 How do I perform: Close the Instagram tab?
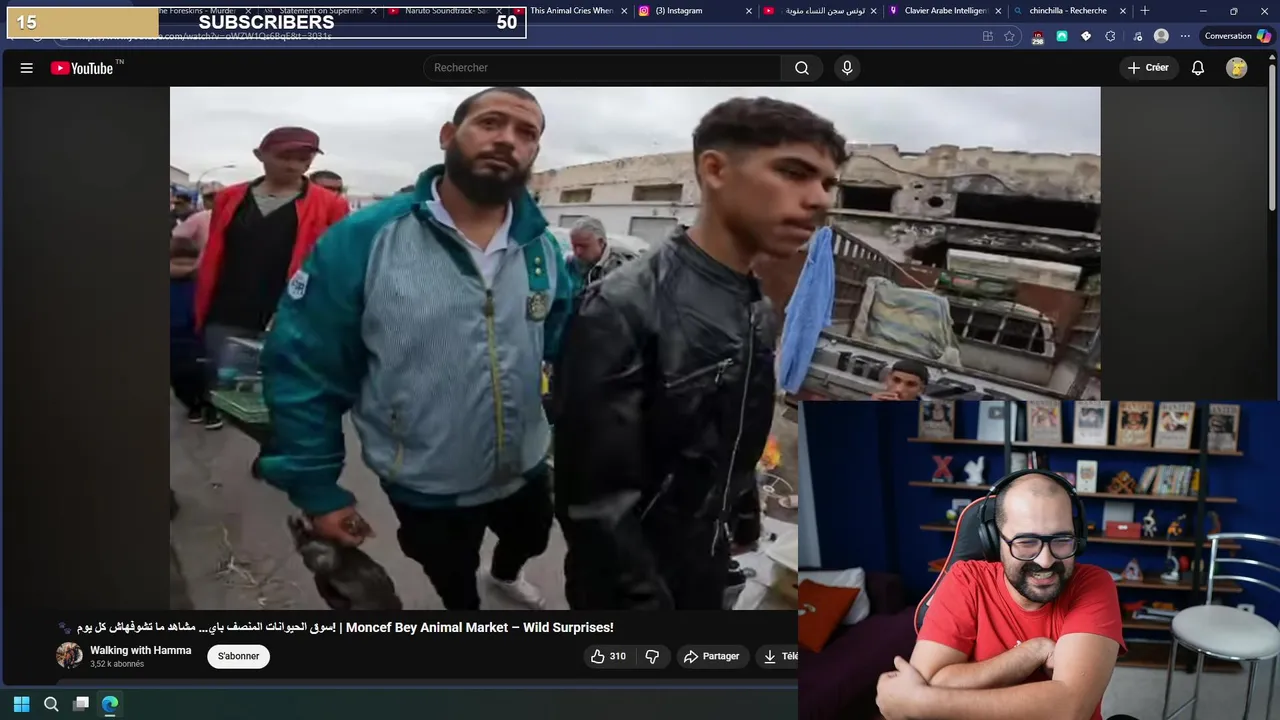click(748, 11)
